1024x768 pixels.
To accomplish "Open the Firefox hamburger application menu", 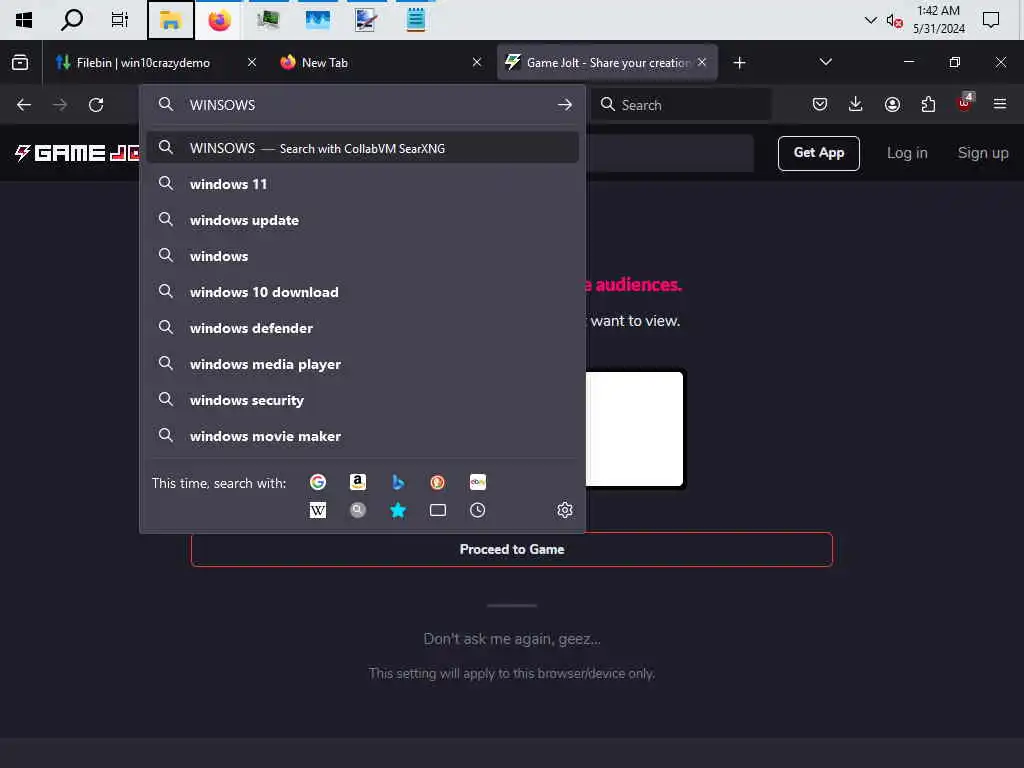I will (x=1000, y=104).
